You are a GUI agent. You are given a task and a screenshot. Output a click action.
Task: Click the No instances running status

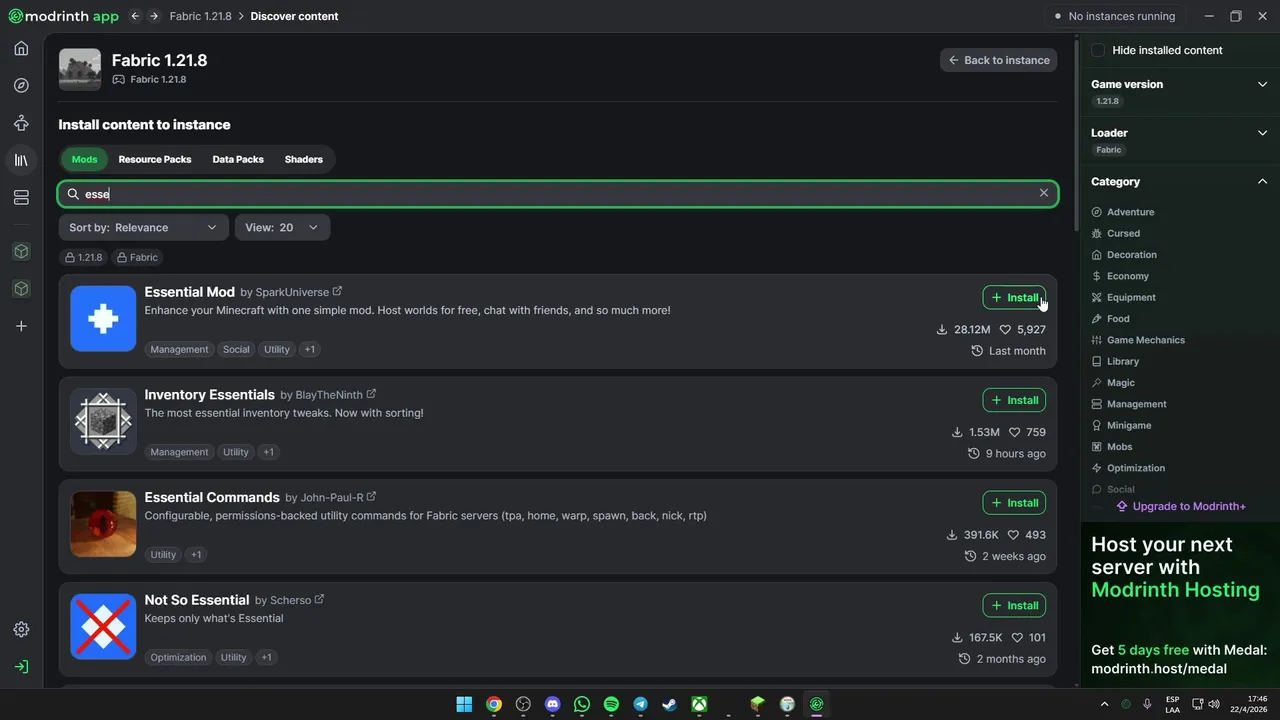[1114, 16]
